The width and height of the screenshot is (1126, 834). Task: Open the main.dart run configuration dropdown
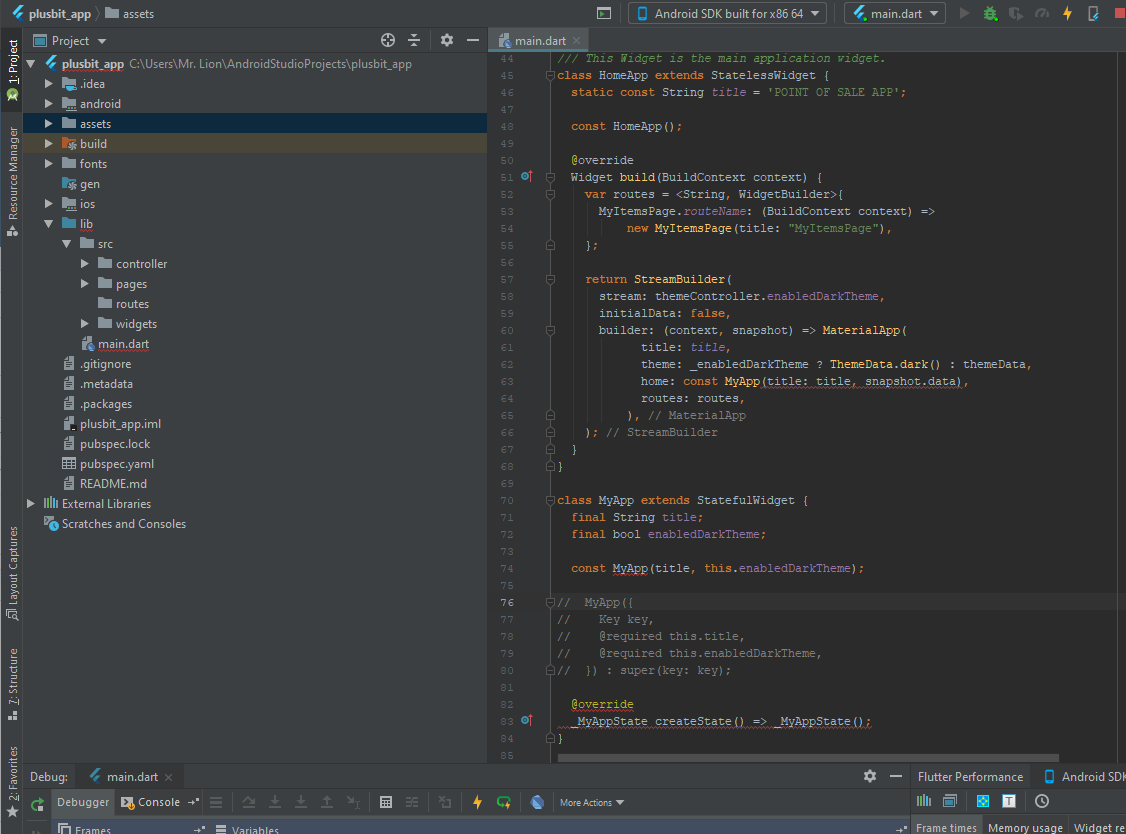tap(894, 14)
